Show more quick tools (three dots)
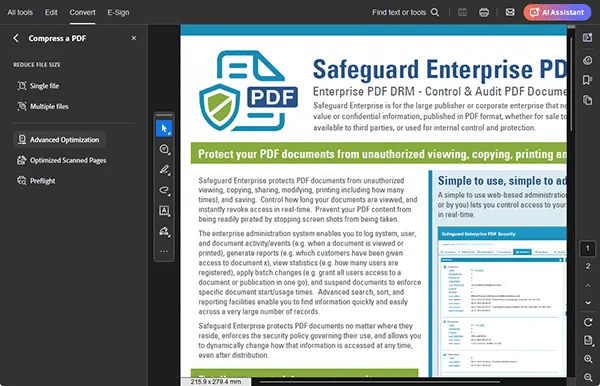The height and width of the screenshot is (386, 600). pos(164,251)
